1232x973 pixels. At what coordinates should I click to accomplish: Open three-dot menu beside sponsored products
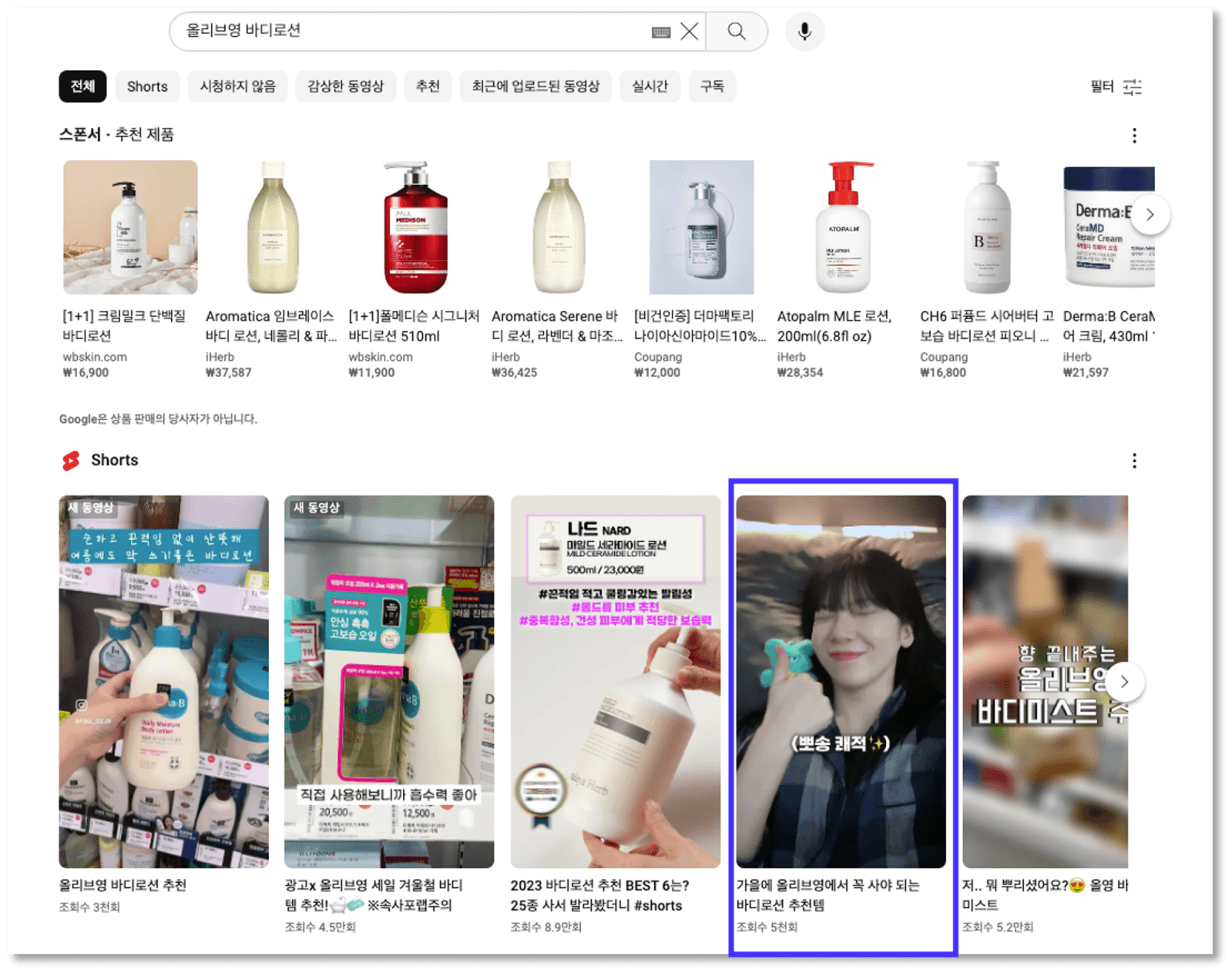pyautogui.click(x=1134, y=136)
